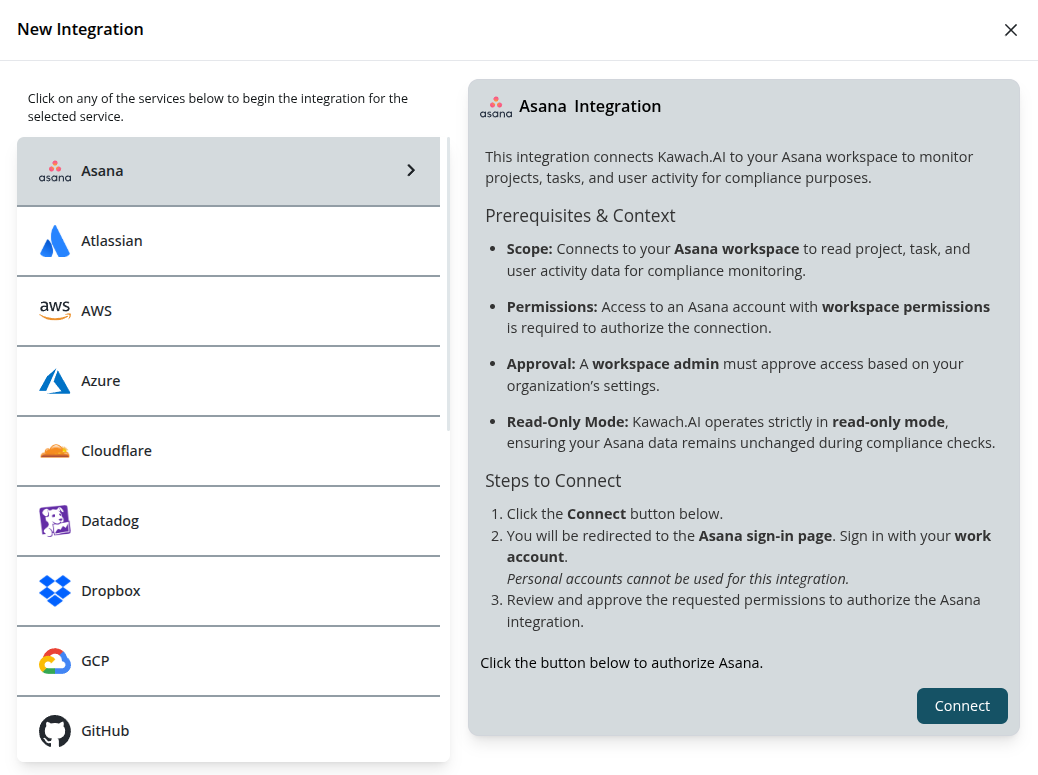This screenshot has height=775, width=1038.
Task: Select Atlassian from the services list
Action: pos(112,241)
